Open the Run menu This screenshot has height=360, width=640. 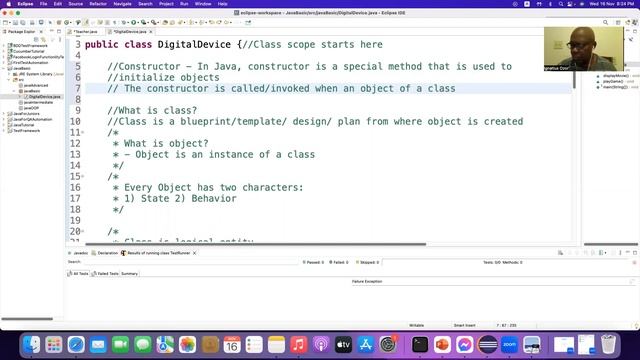(184, 4)
